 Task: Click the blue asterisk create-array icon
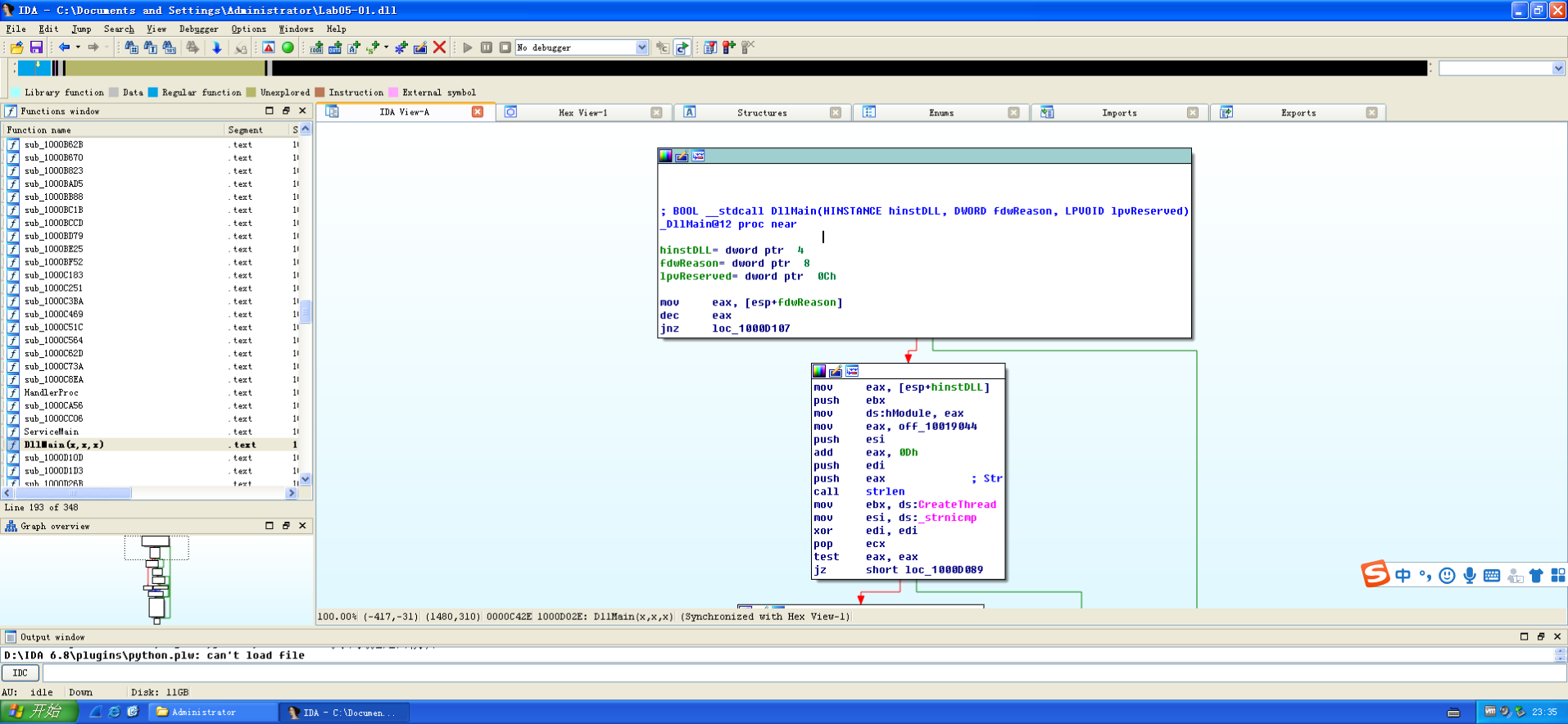coord(401,48)
